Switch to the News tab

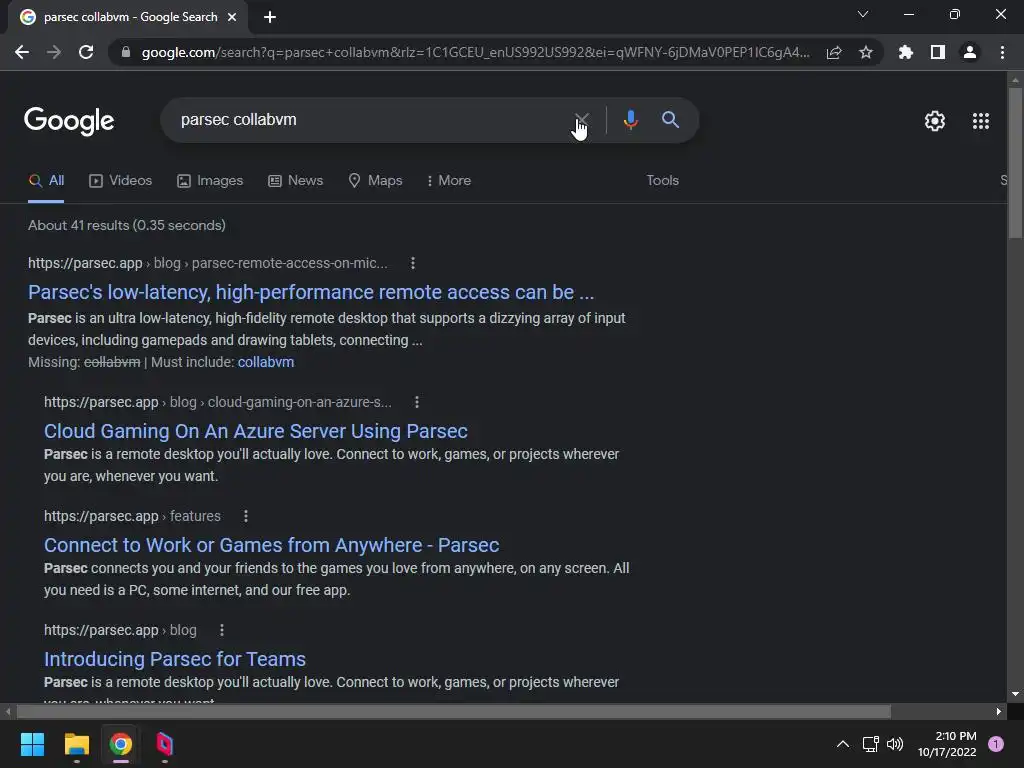[296, 181]
